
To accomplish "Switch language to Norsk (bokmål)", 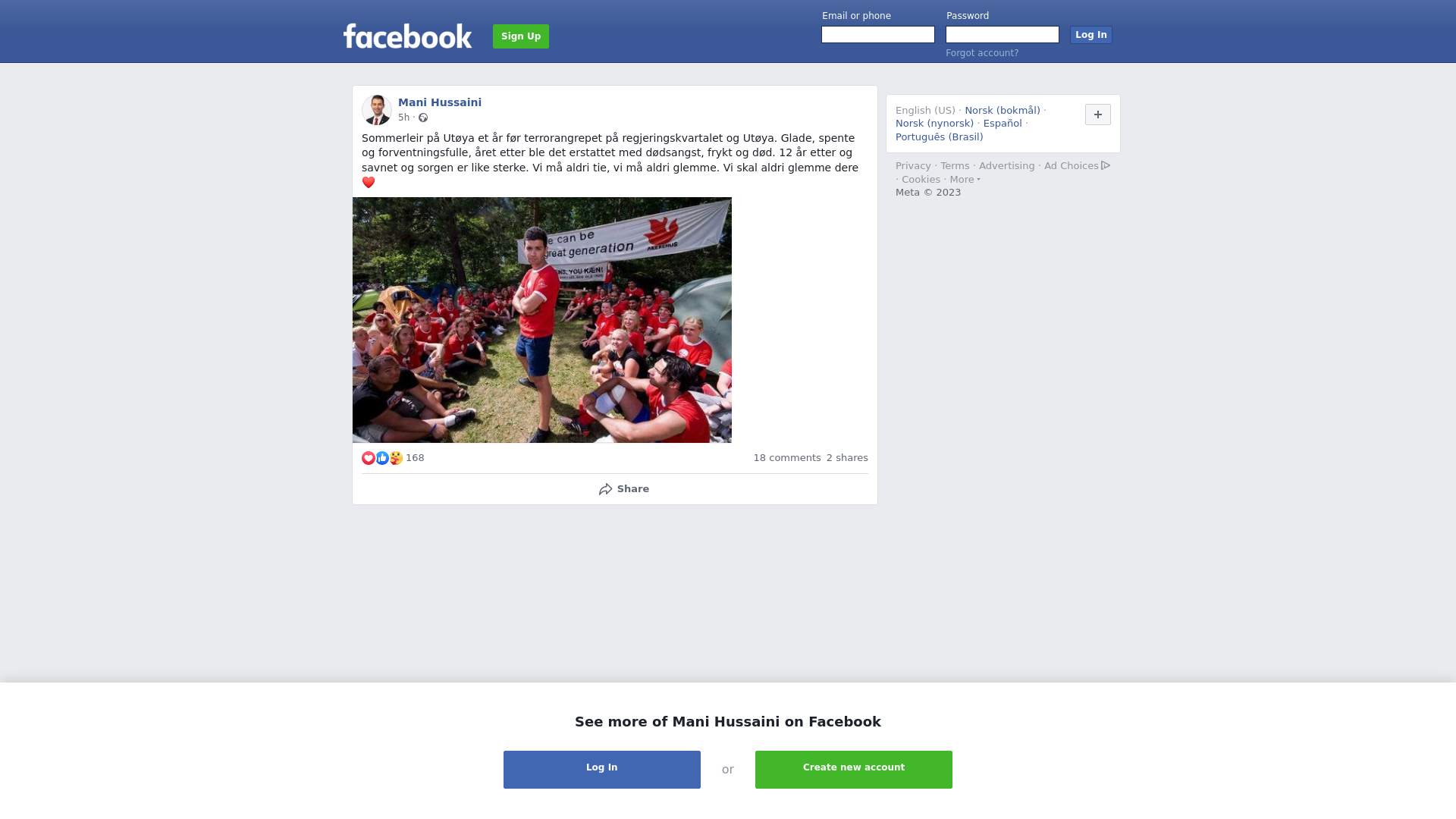I will (1003, 111).
